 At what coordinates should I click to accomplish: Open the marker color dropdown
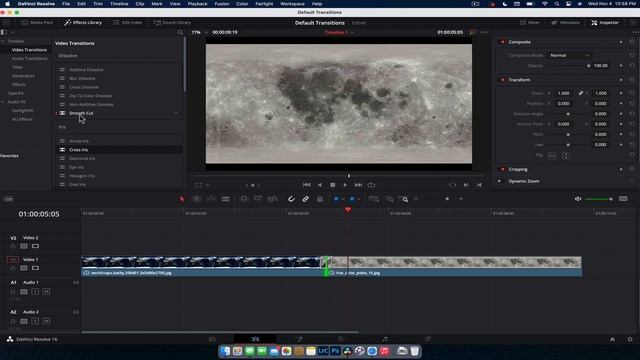pyautogui.click(x=359, y=199)
